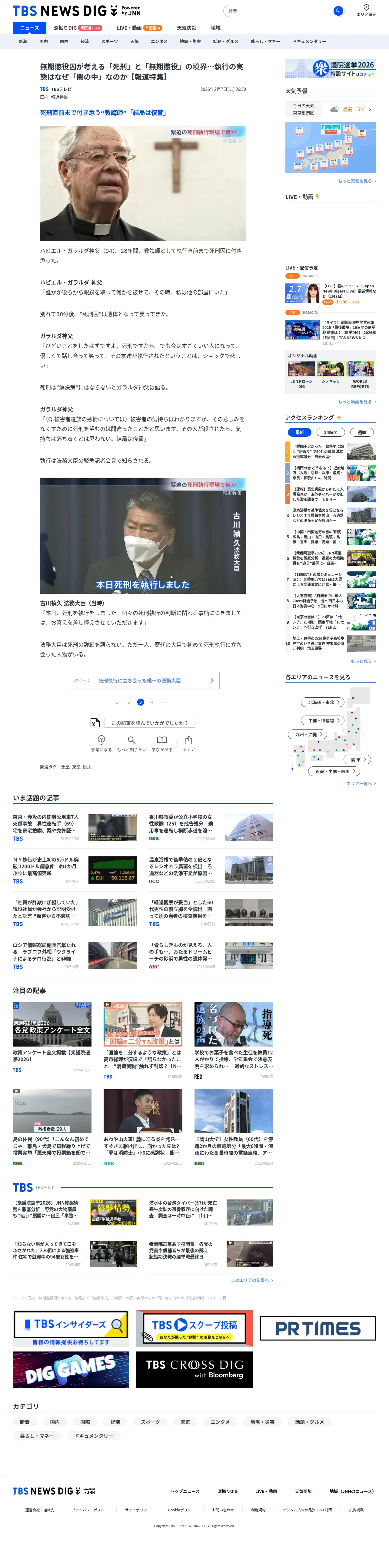Expand もっと天気を見る link
Image resolution: width=389 pixels, height=1568 pixels.
coord(357,181)
